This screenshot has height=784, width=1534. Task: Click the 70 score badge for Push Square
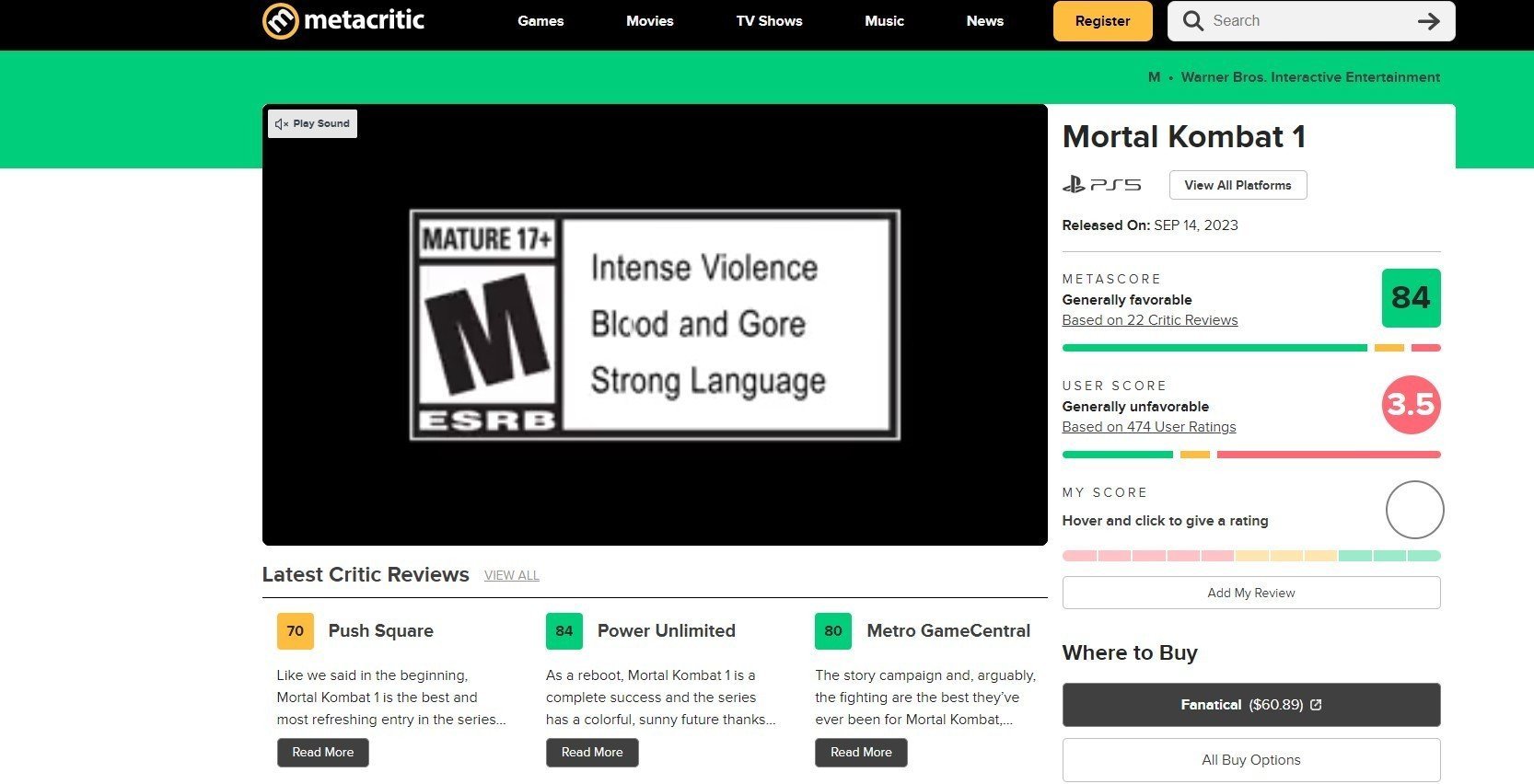(296, 631)
